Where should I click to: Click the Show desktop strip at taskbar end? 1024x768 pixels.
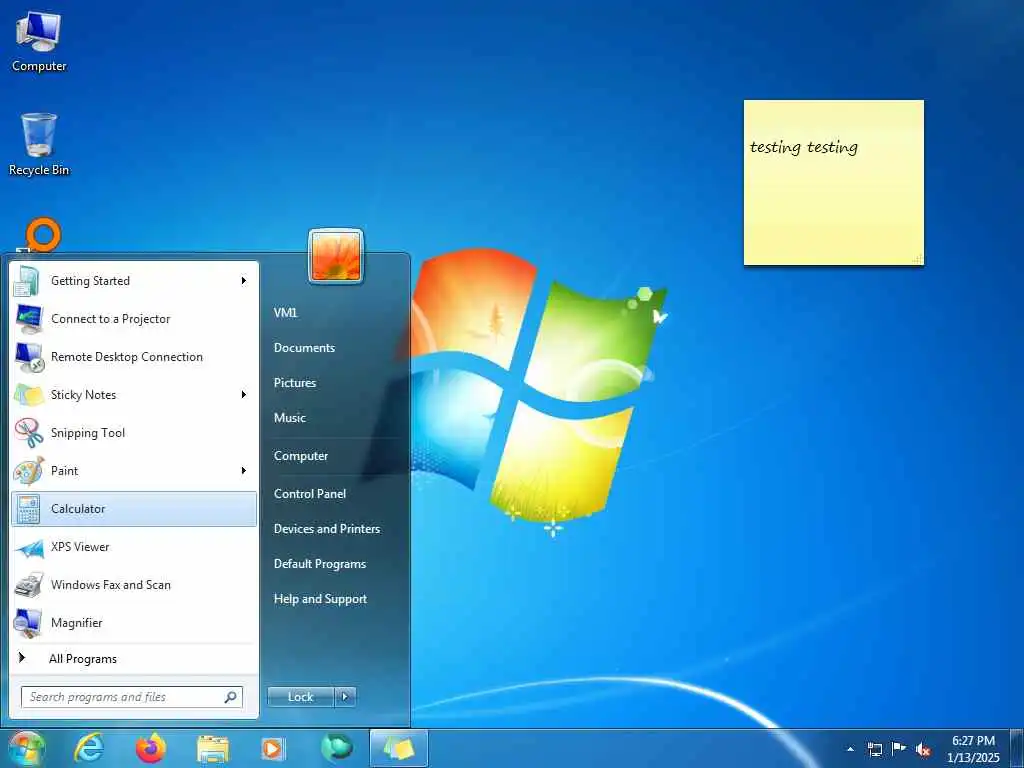click(1017, 749)
